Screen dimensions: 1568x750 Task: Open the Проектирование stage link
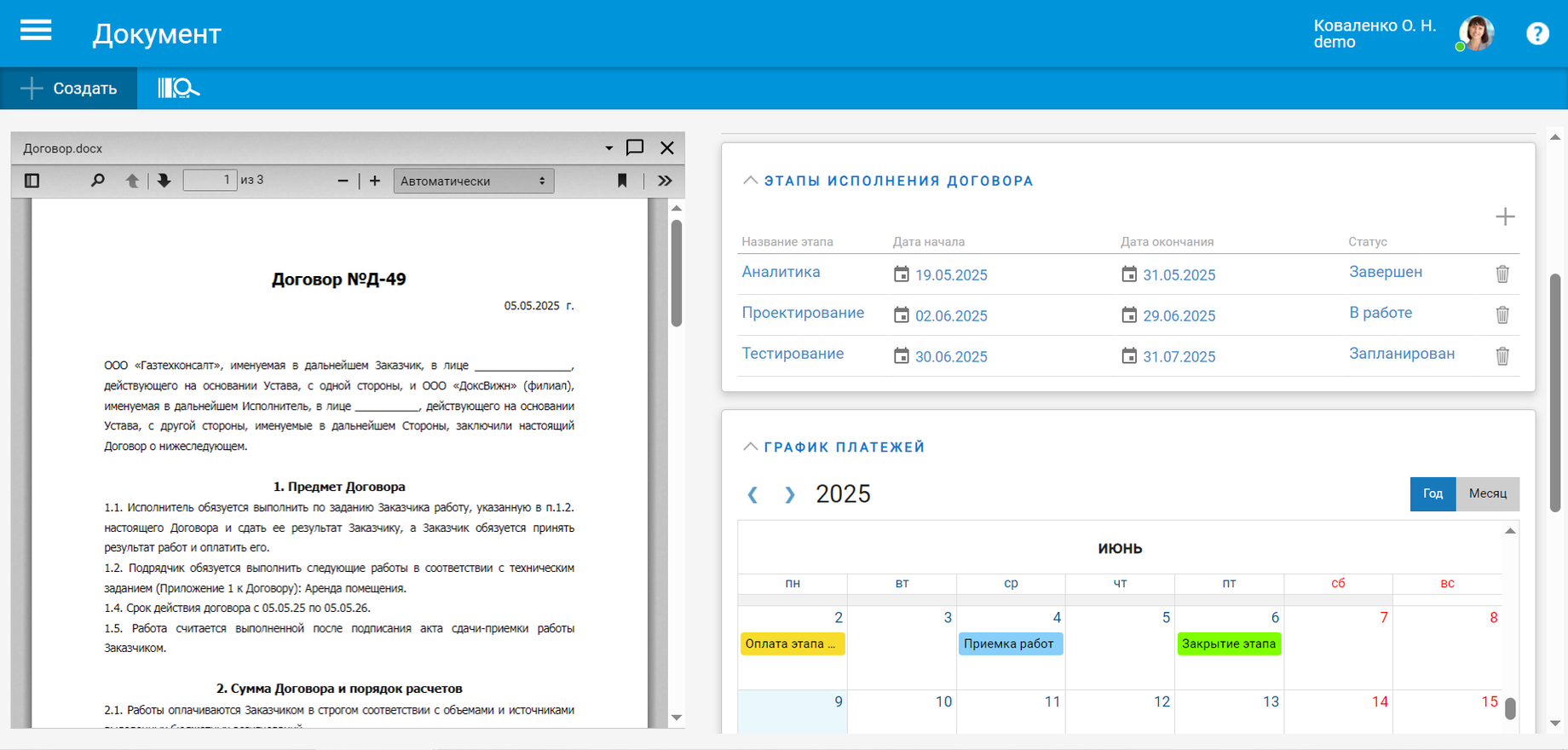803,313
